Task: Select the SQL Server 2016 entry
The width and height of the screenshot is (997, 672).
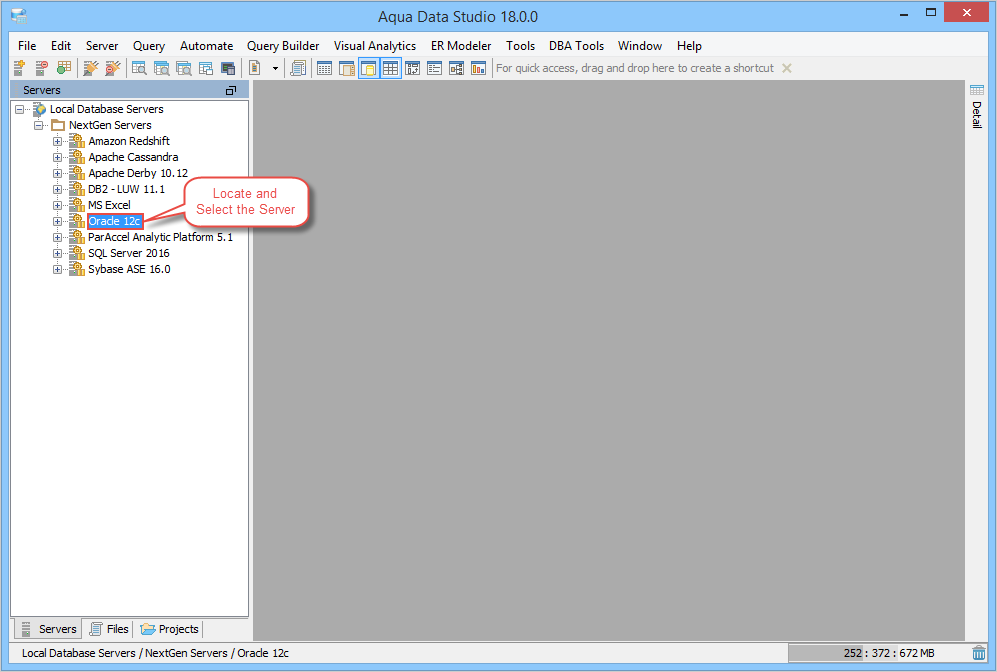Action: 128,253
